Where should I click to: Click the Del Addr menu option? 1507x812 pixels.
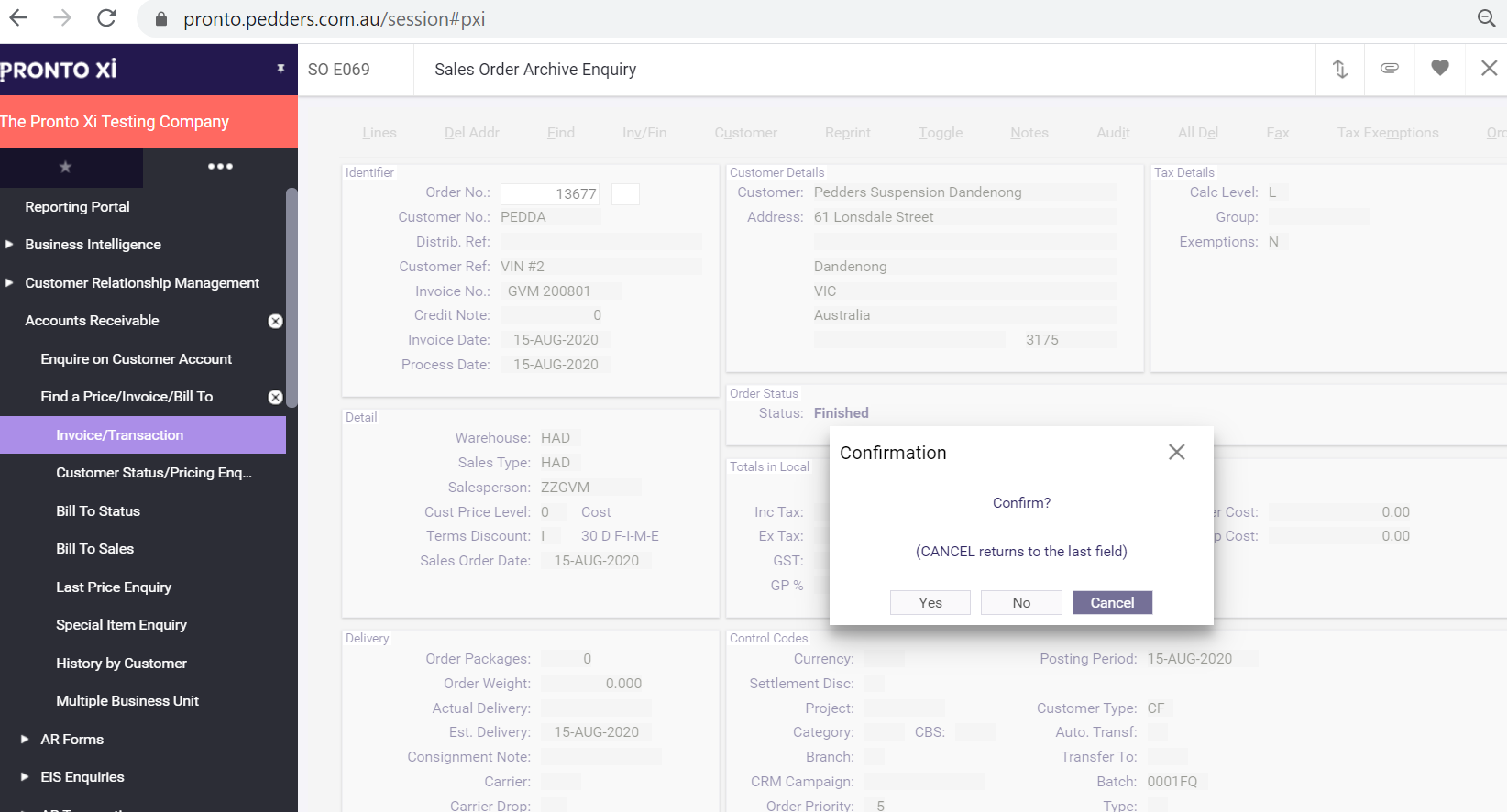tap(472, 133)
